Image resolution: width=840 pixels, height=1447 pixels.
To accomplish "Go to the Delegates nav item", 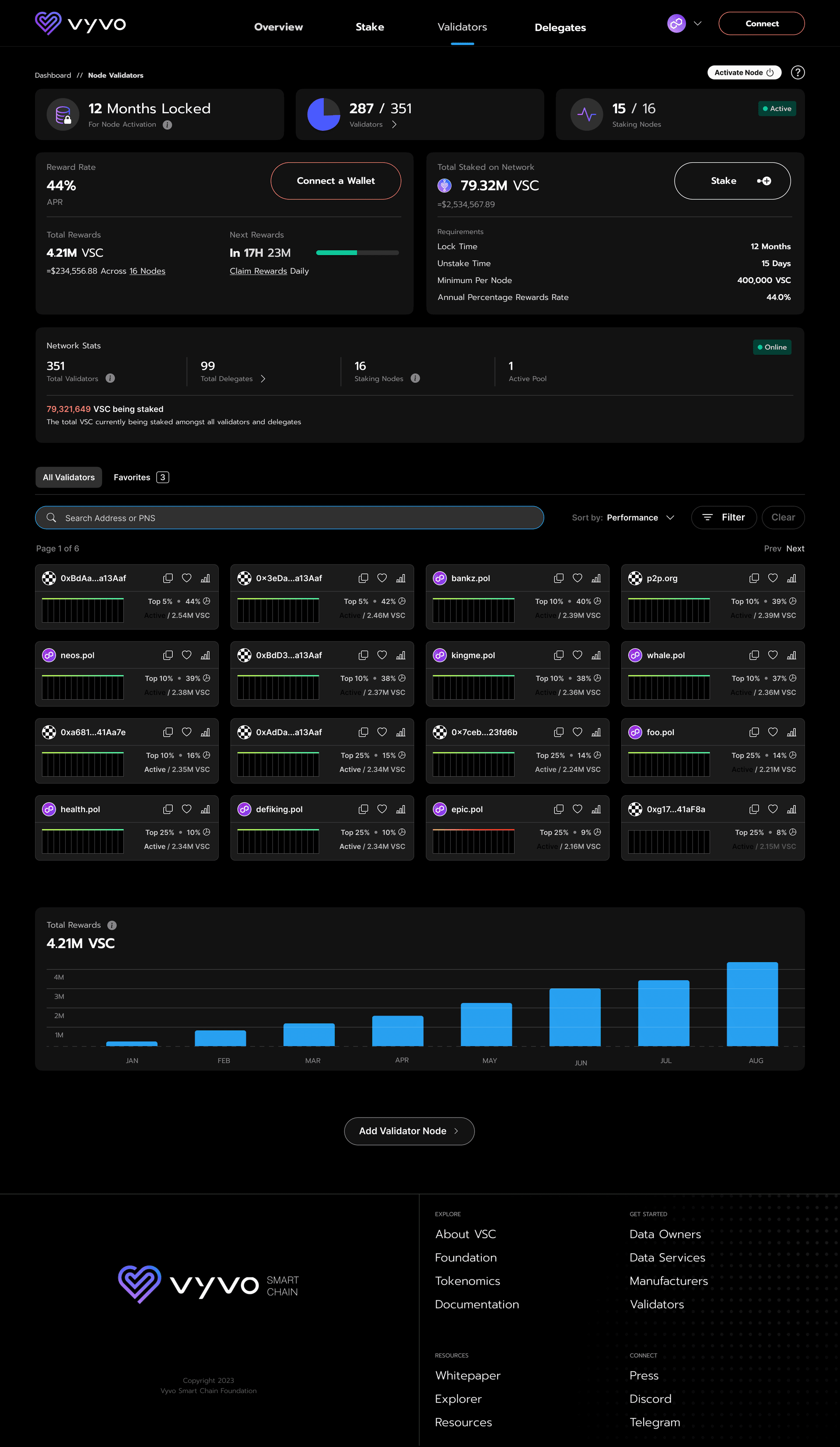I will [x=560, y=28].
